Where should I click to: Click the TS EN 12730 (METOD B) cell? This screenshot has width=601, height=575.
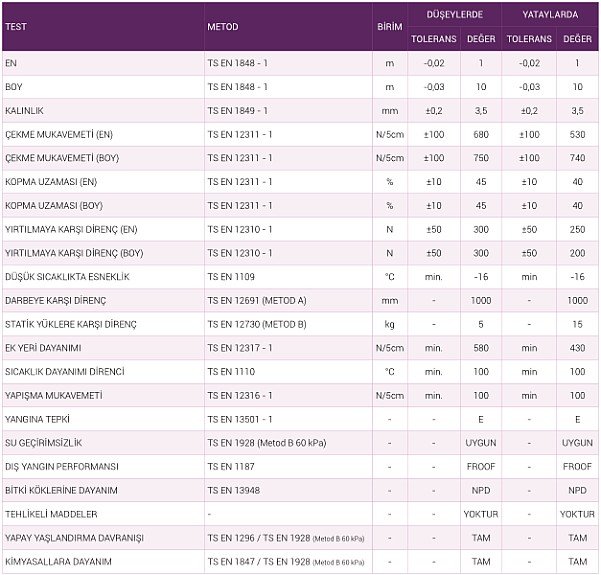257,325
